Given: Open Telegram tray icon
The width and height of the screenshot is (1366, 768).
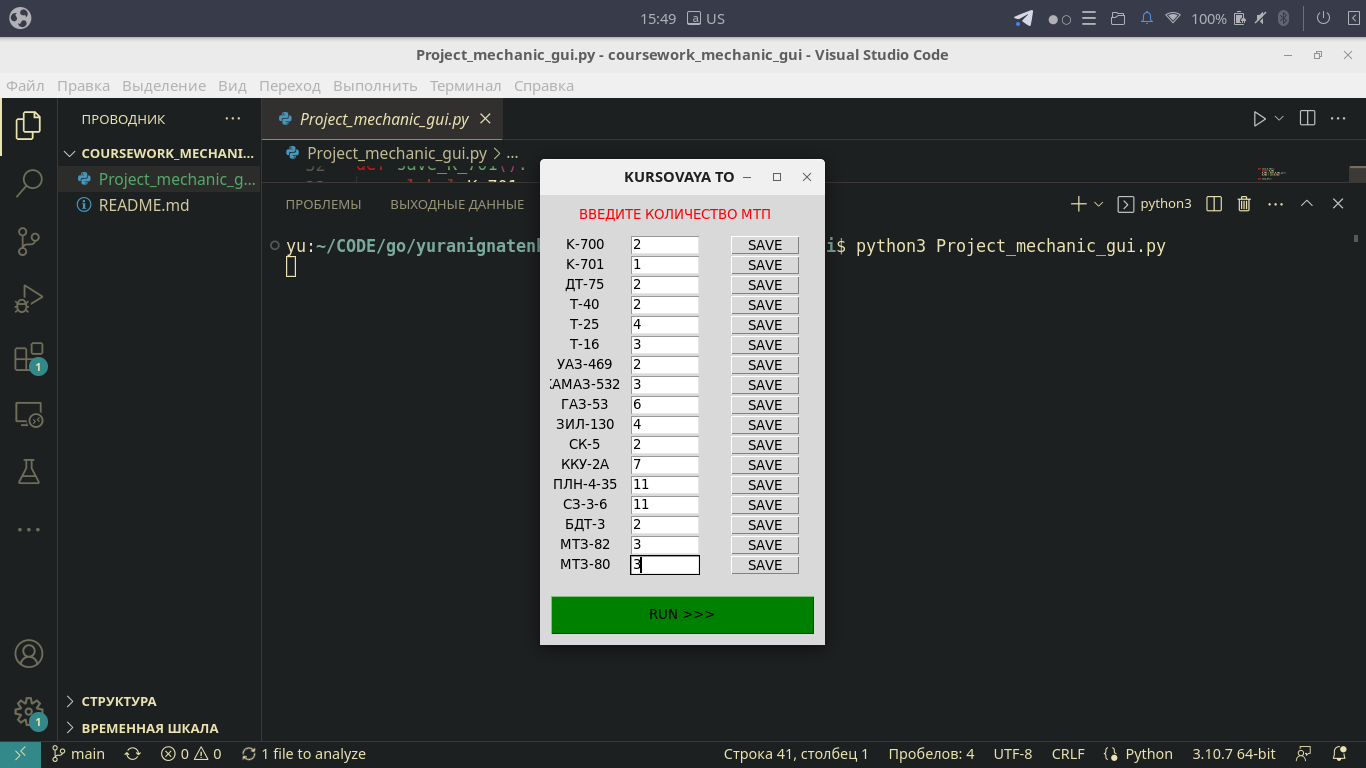Looking at the screenshot, I should pyautogui.click(x=1023, y=18).
